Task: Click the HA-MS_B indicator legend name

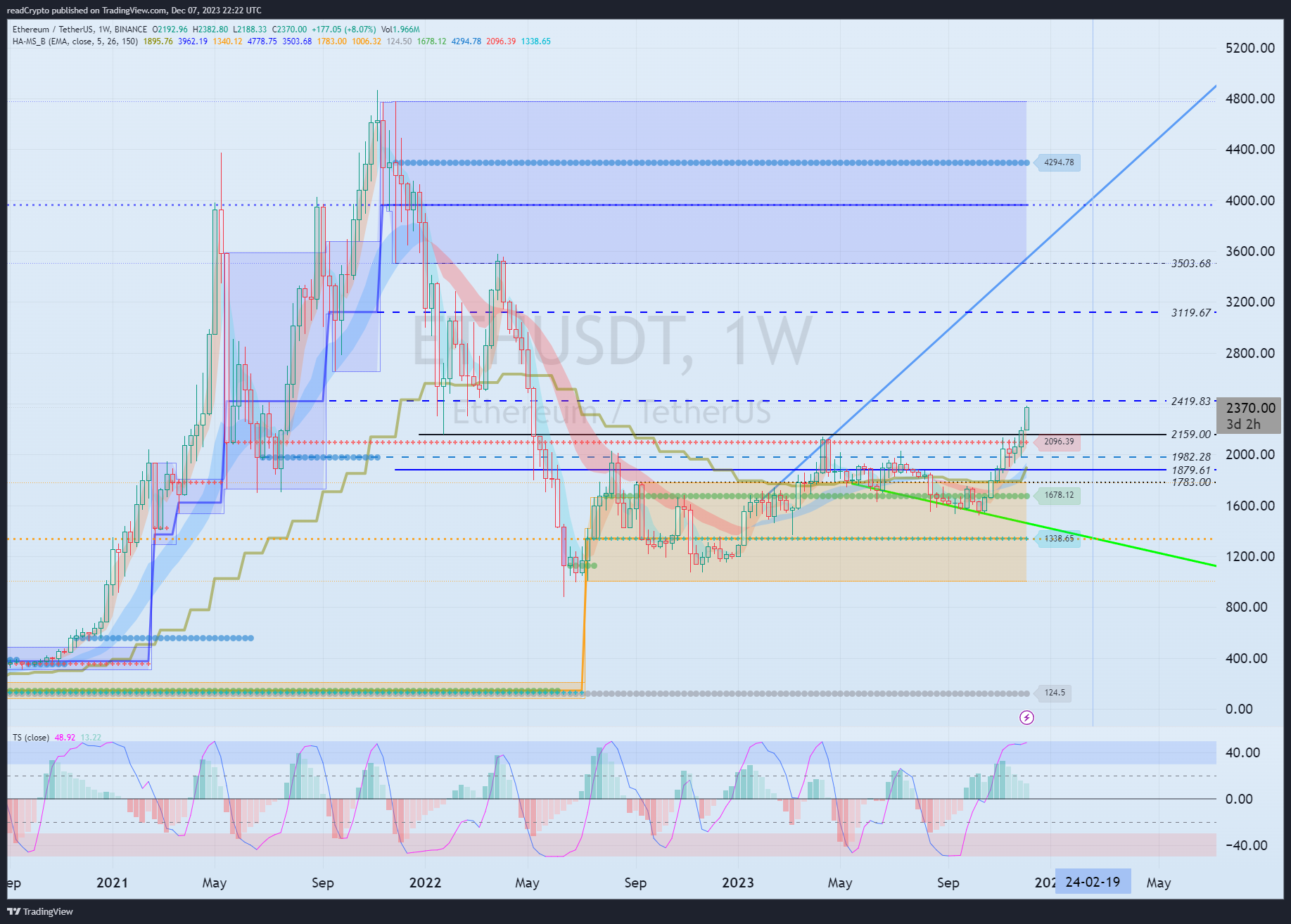Action: pos(75,41)
